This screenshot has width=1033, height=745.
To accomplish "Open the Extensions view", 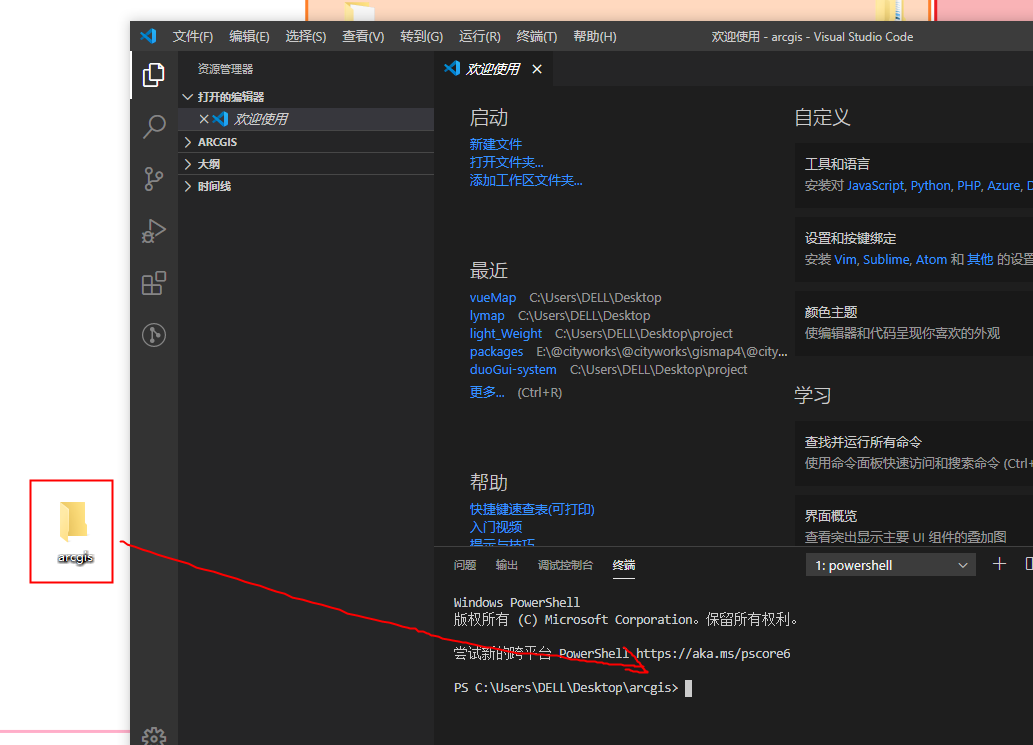I will (154, 283).
